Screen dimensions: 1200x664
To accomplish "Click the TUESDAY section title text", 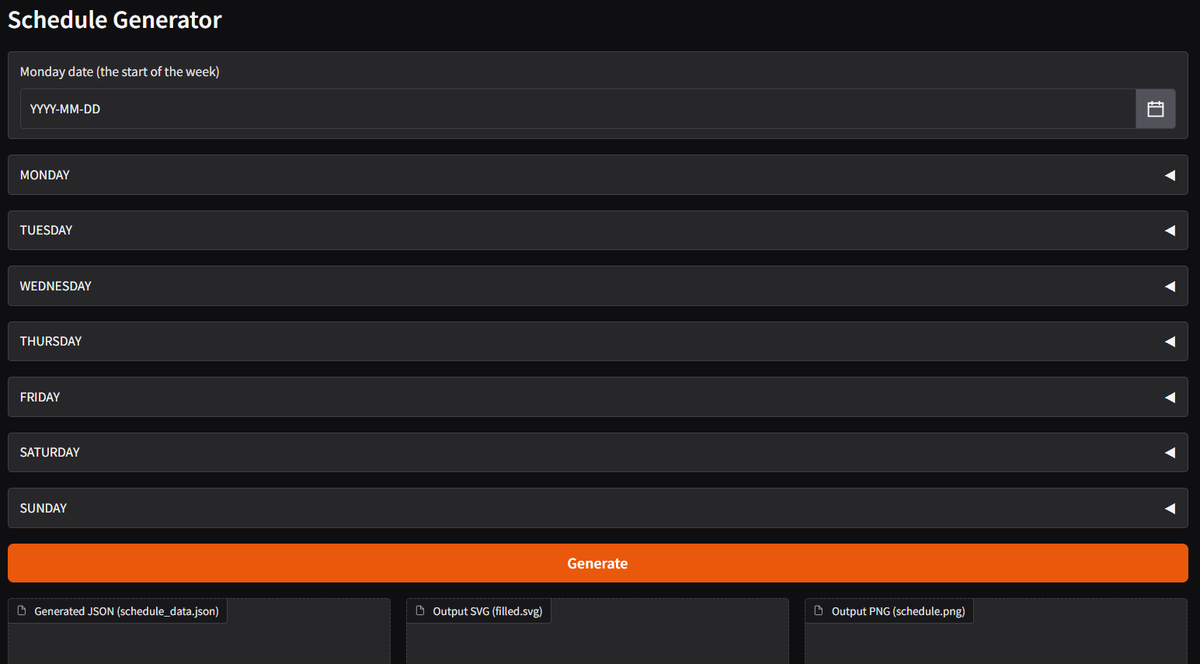I will click(x=46, y=230).
